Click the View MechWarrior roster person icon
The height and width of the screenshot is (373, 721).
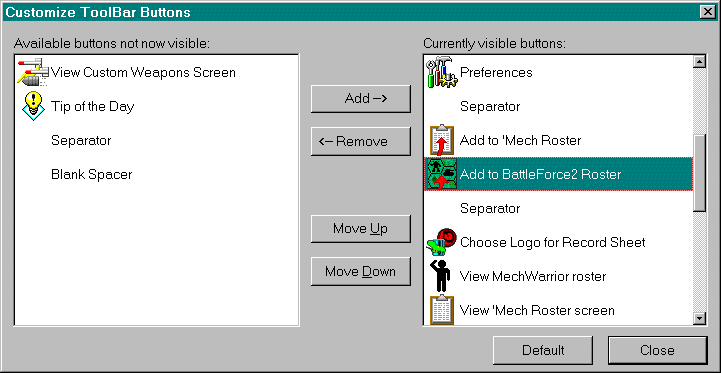pos(441,276)
